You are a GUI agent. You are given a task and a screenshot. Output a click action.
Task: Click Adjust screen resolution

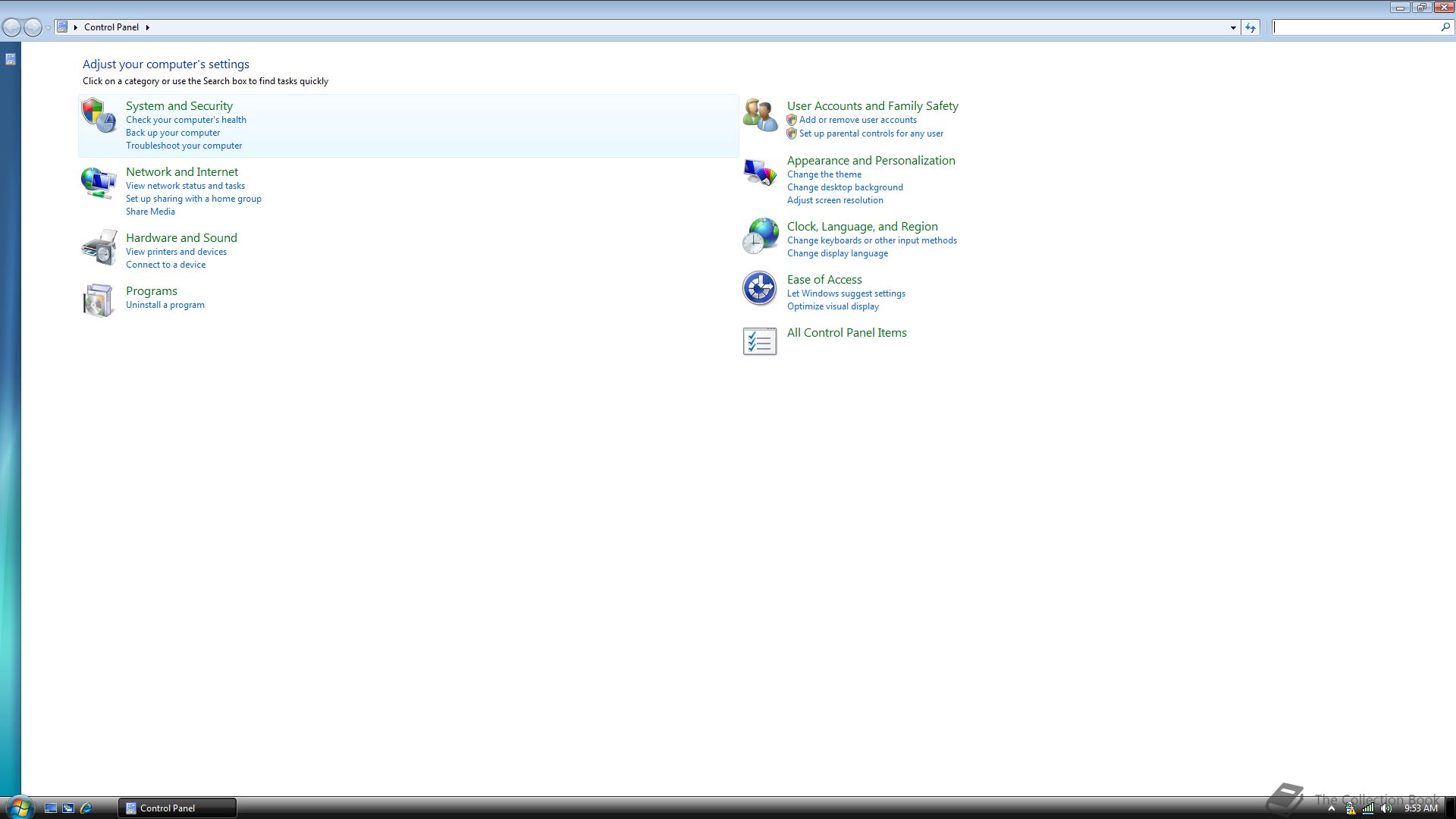pyautogui.click(x=835, y=200)
